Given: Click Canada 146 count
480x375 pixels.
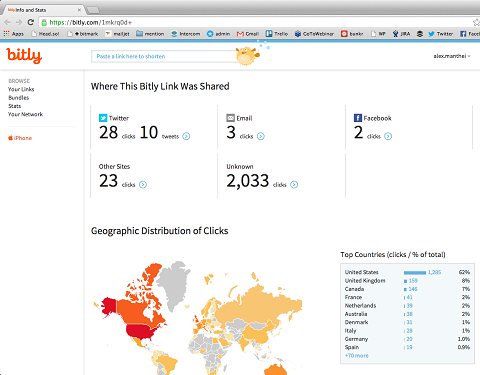Looking at the screenshot, I should (x=413, y=289).
